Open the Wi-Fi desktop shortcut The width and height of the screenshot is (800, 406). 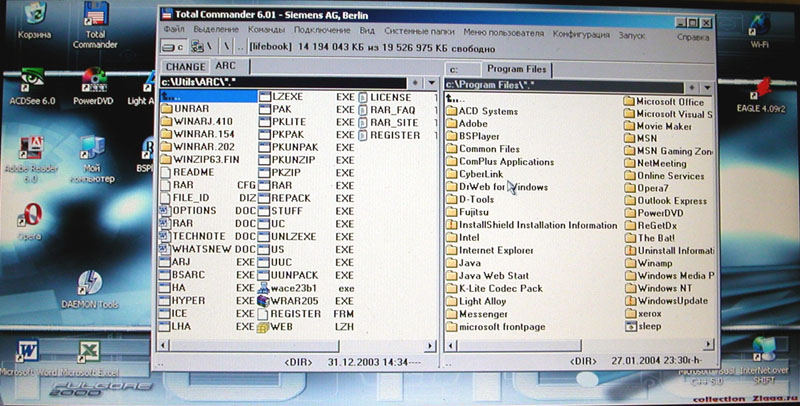pos(759,31)
